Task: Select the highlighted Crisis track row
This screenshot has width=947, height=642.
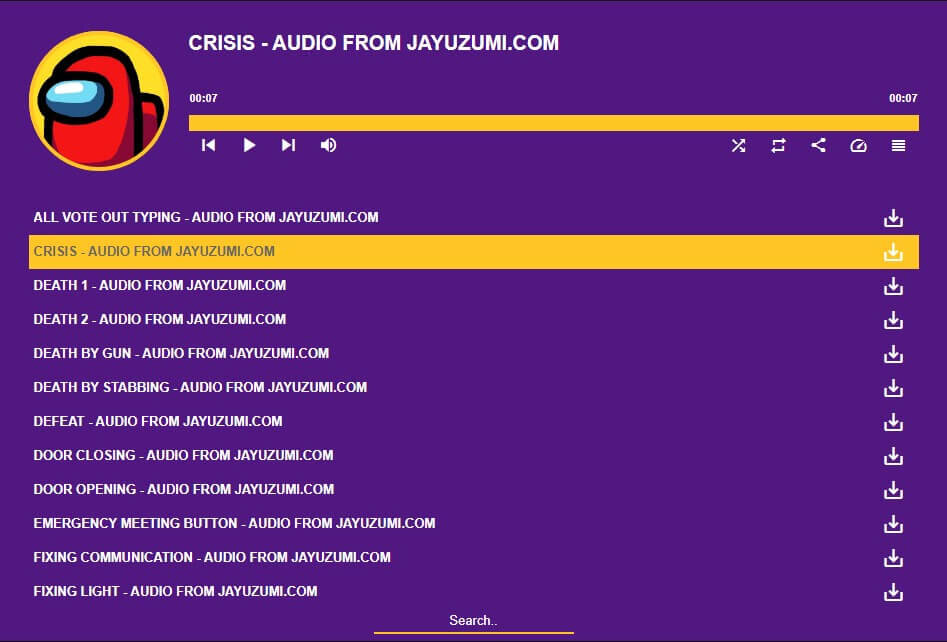Action: [x=474, y=252]
